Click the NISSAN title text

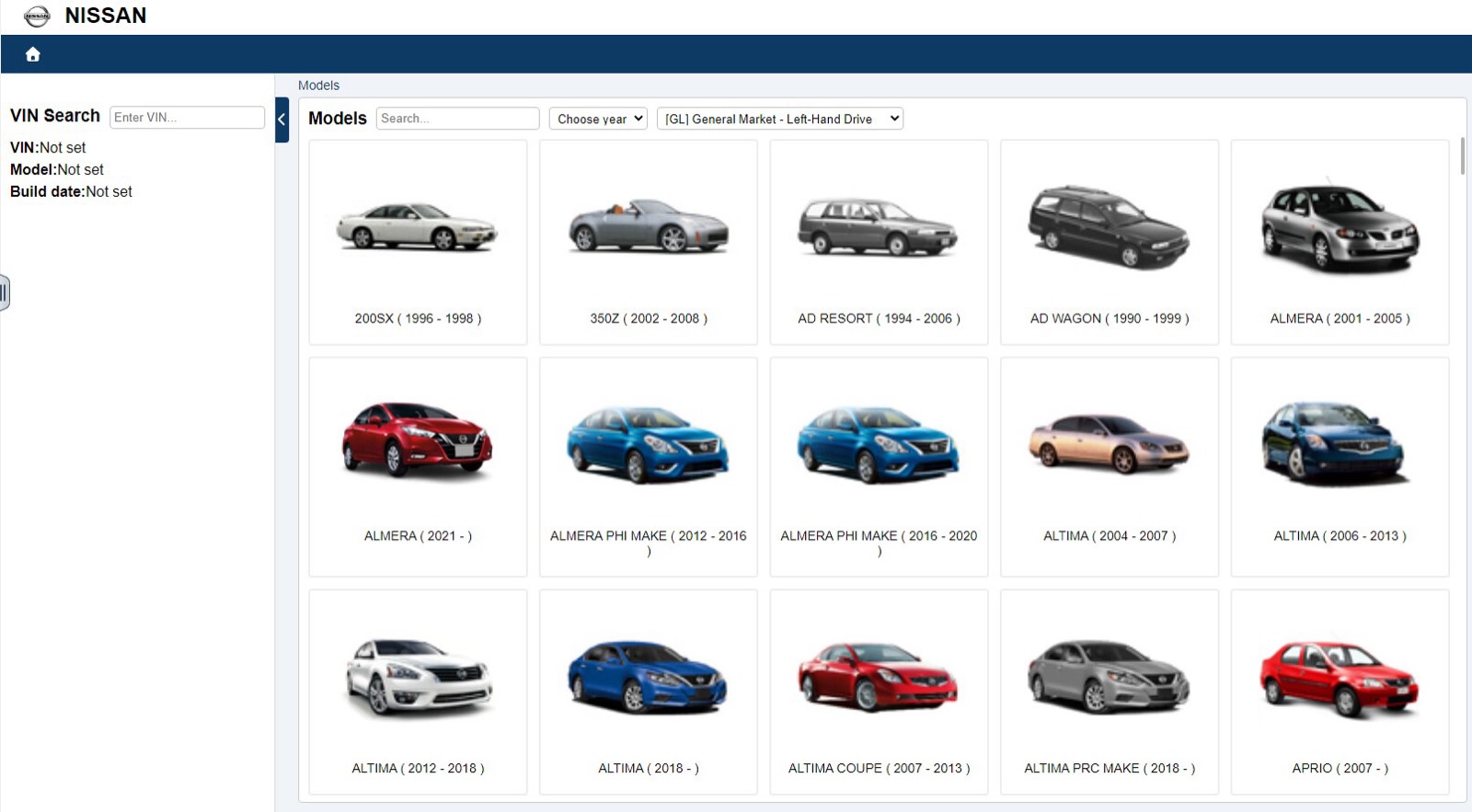tap(106, 16)
